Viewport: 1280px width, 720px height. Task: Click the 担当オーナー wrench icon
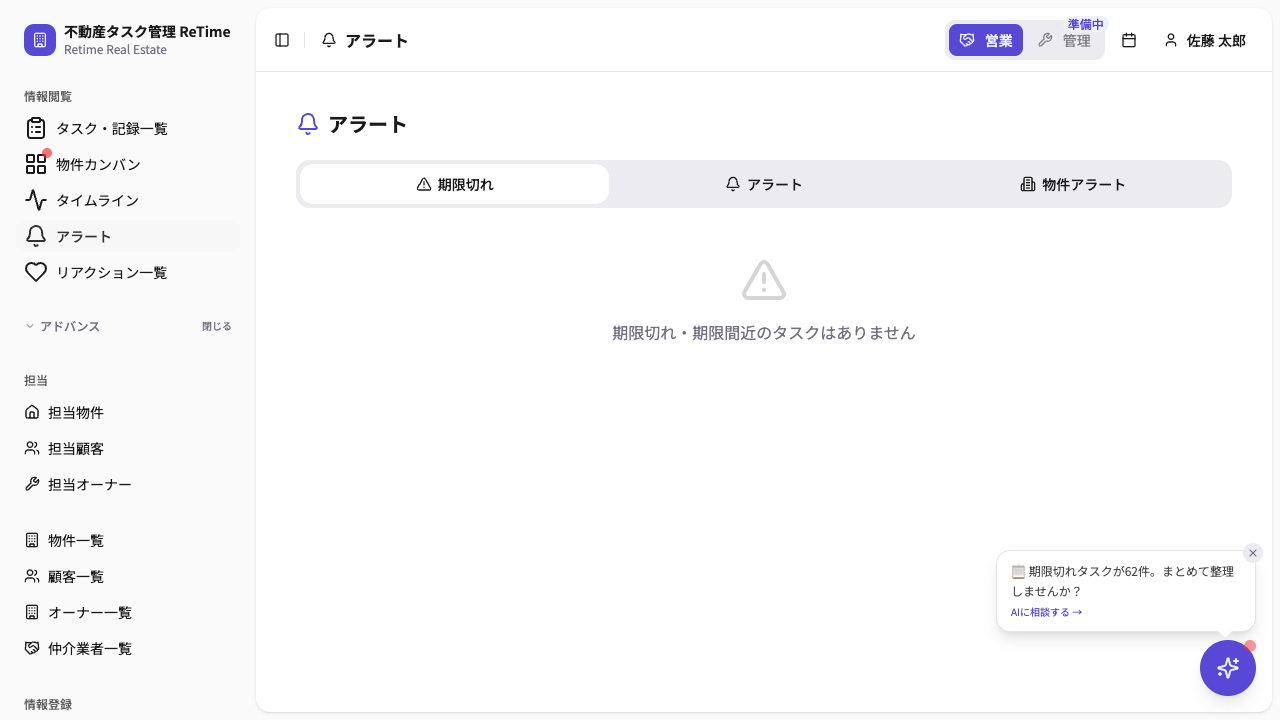tap(32, 484)
